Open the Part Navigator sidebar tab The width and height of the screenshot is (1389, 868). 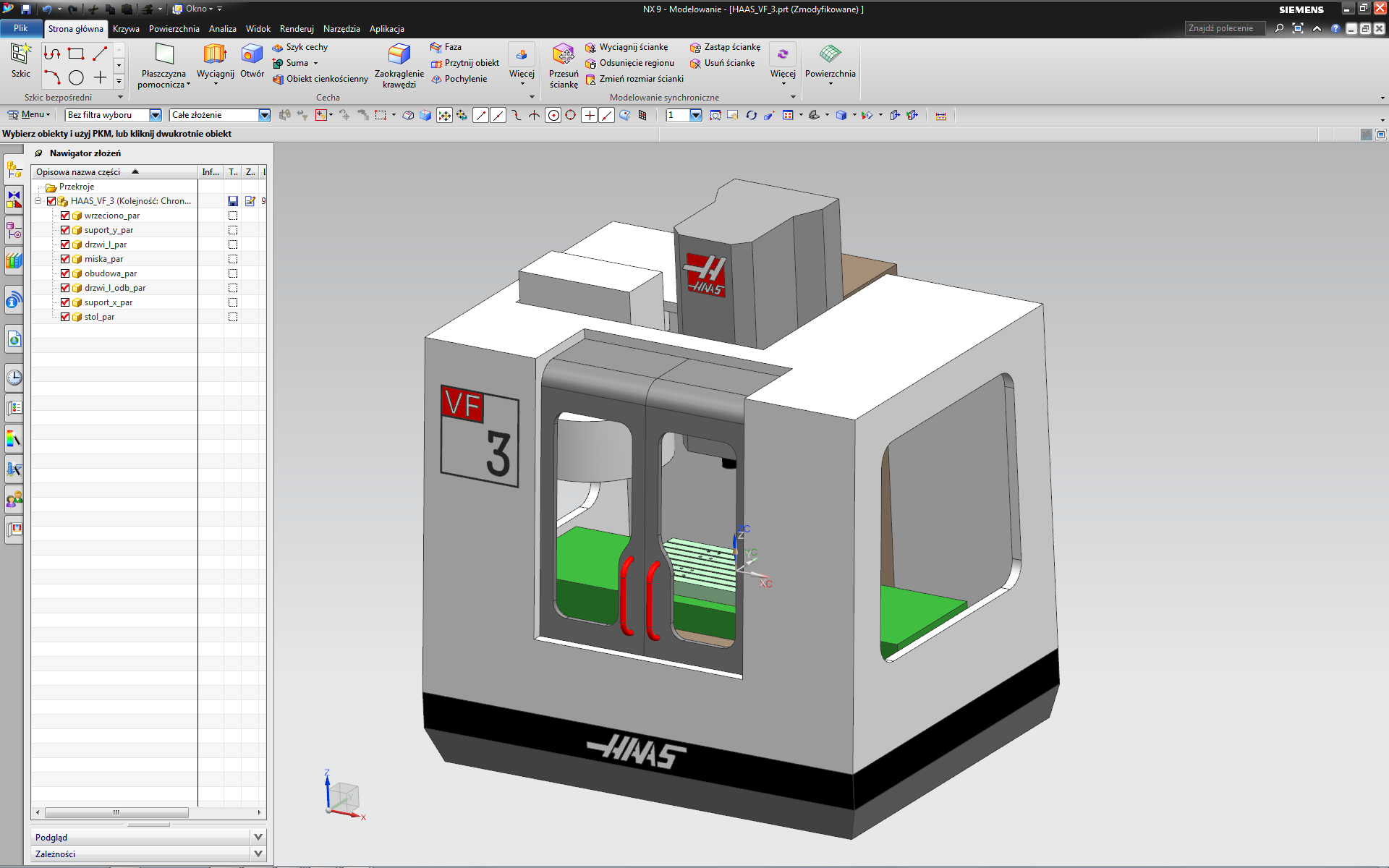[14, 230]
